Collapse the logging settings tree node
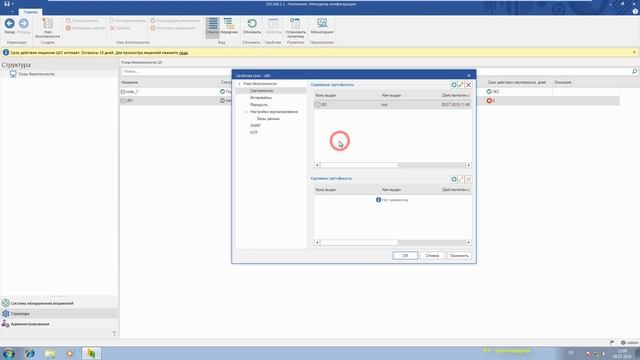640x360 pixels. [247, 112]
